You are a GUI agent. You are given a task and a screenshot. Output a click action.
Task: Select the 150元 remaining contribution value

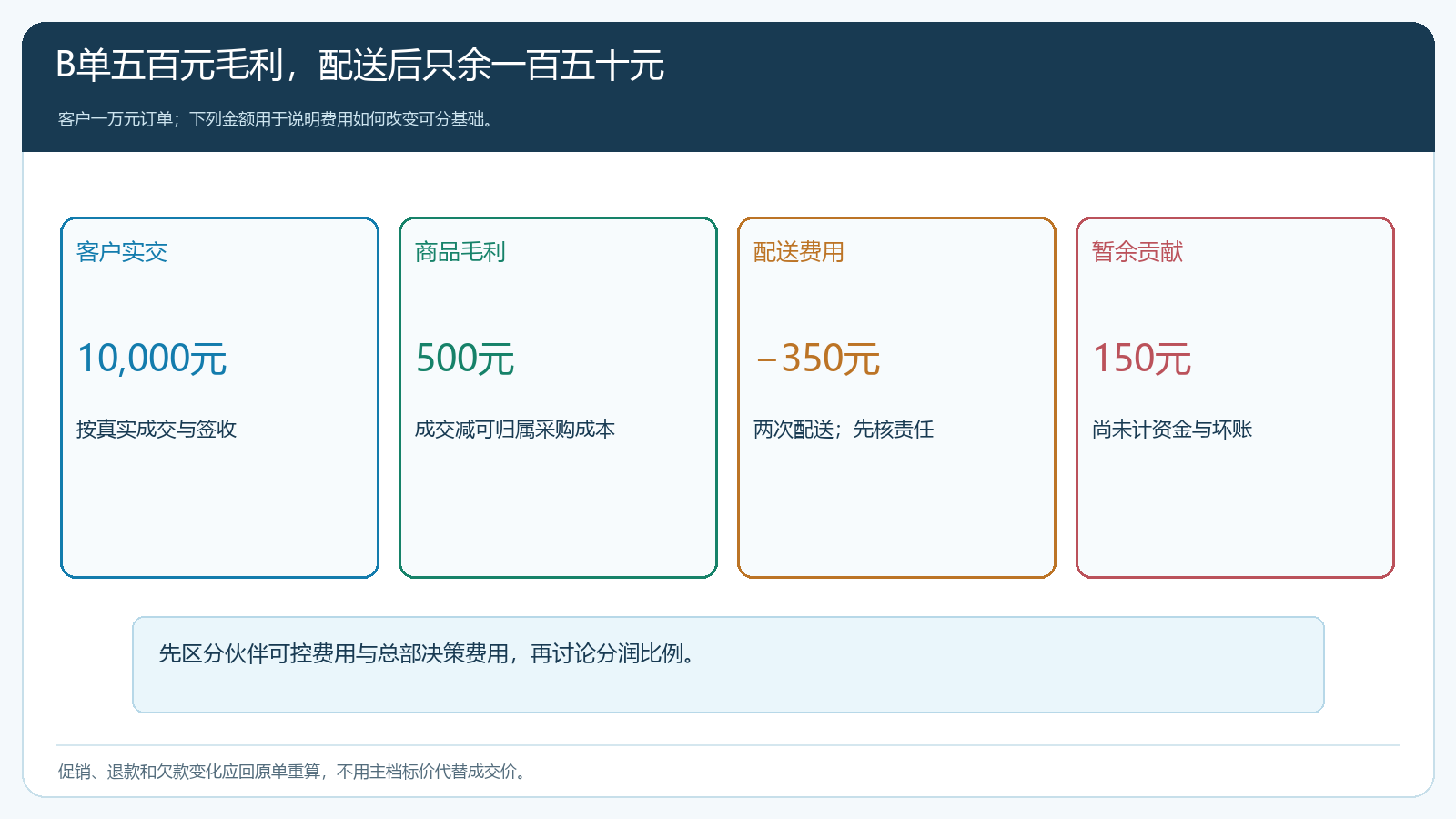1142,359
